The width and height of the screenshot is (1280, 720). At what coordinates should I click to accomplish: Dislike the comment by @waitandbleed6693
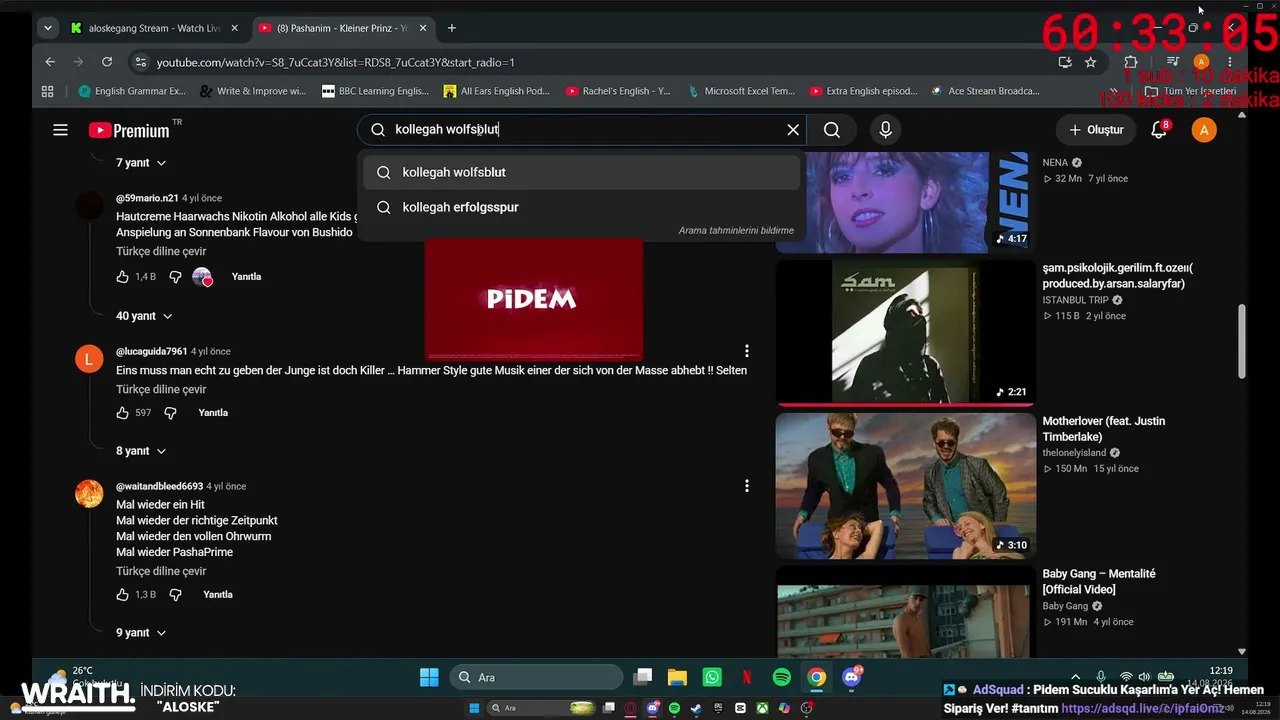coord(175,595)
